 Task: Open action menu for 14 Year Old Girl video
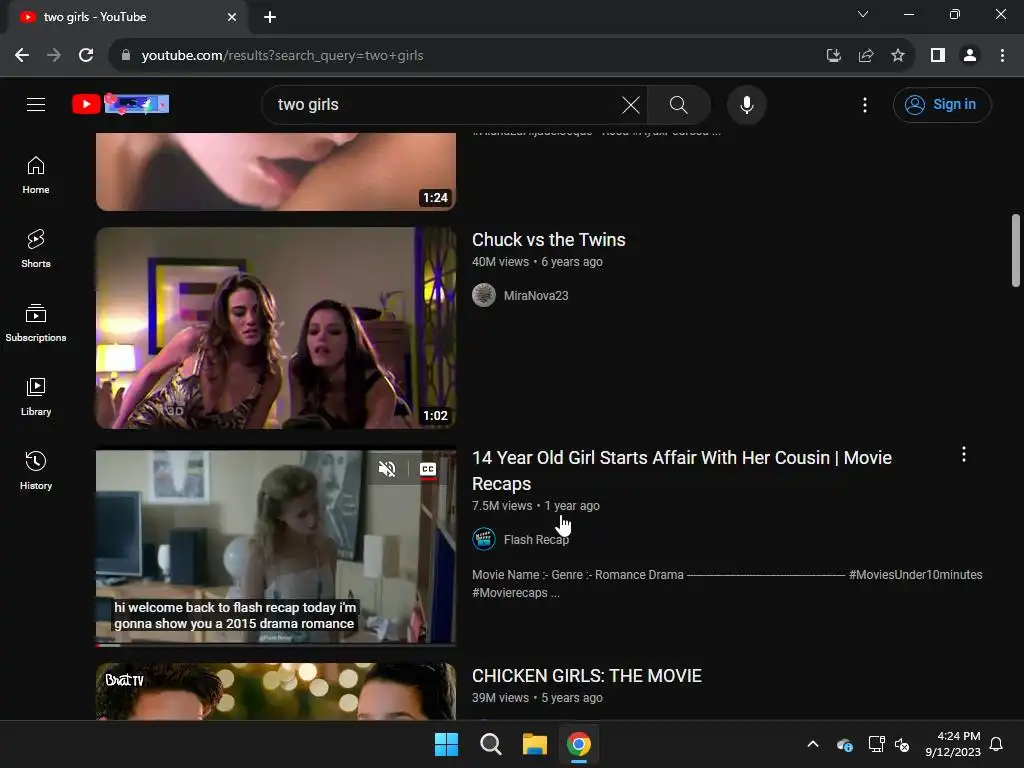(x=964, y=455)
